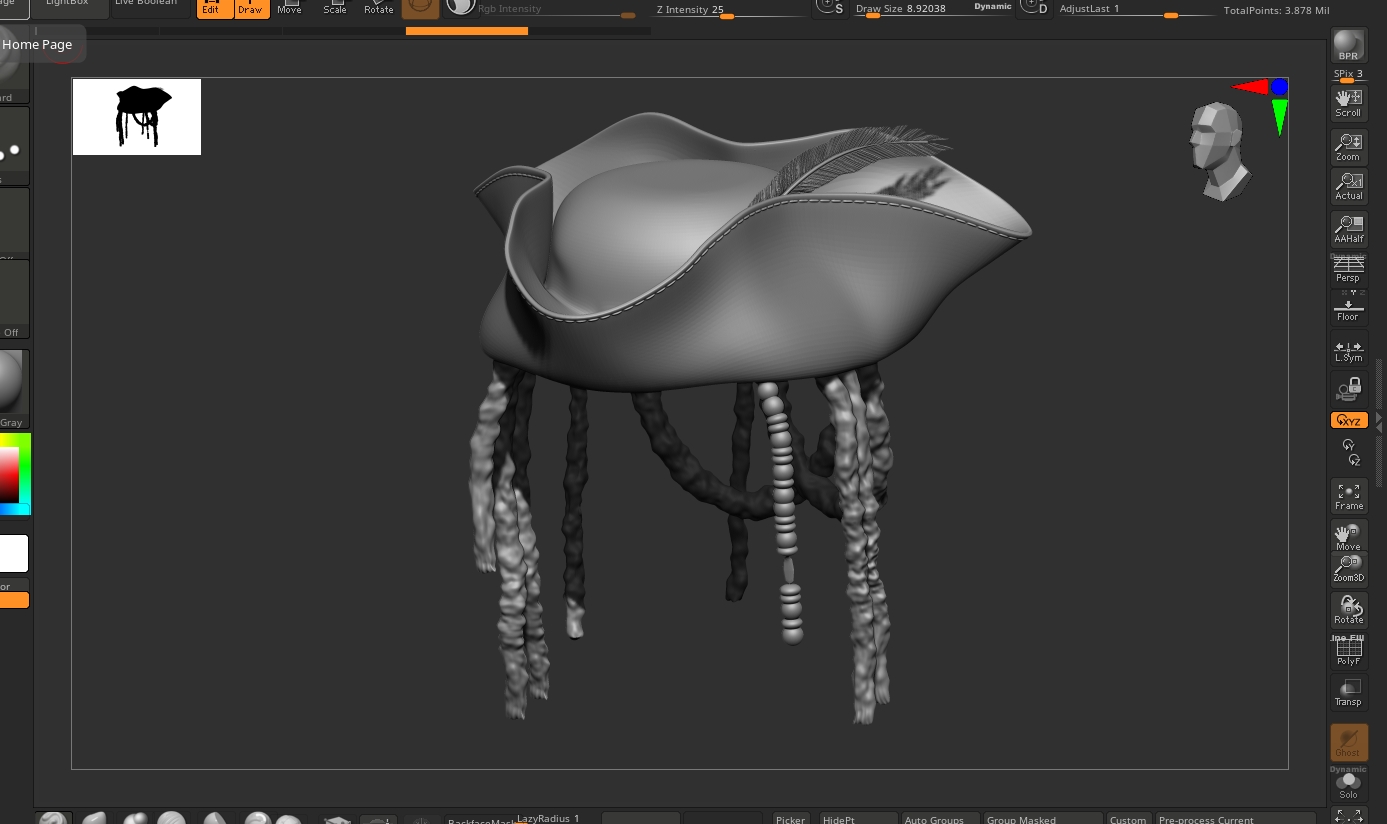Click the BPR render button
Screen dimensions: 1387x824
point(1348,45)
